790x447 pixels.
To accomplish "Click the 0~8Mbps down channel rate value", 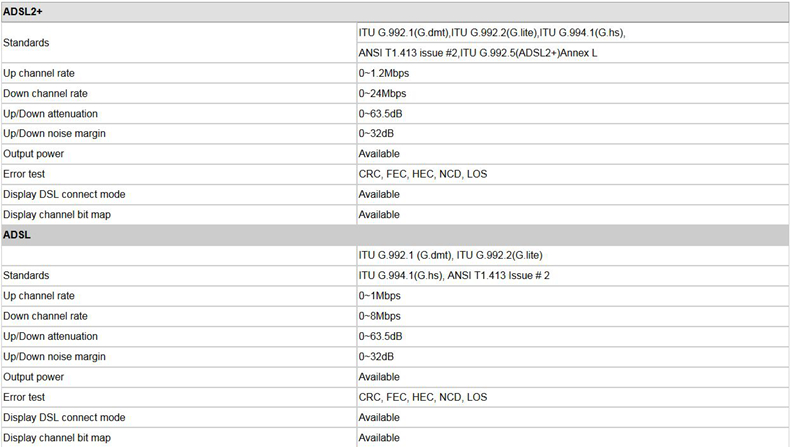I will [379, 316].
